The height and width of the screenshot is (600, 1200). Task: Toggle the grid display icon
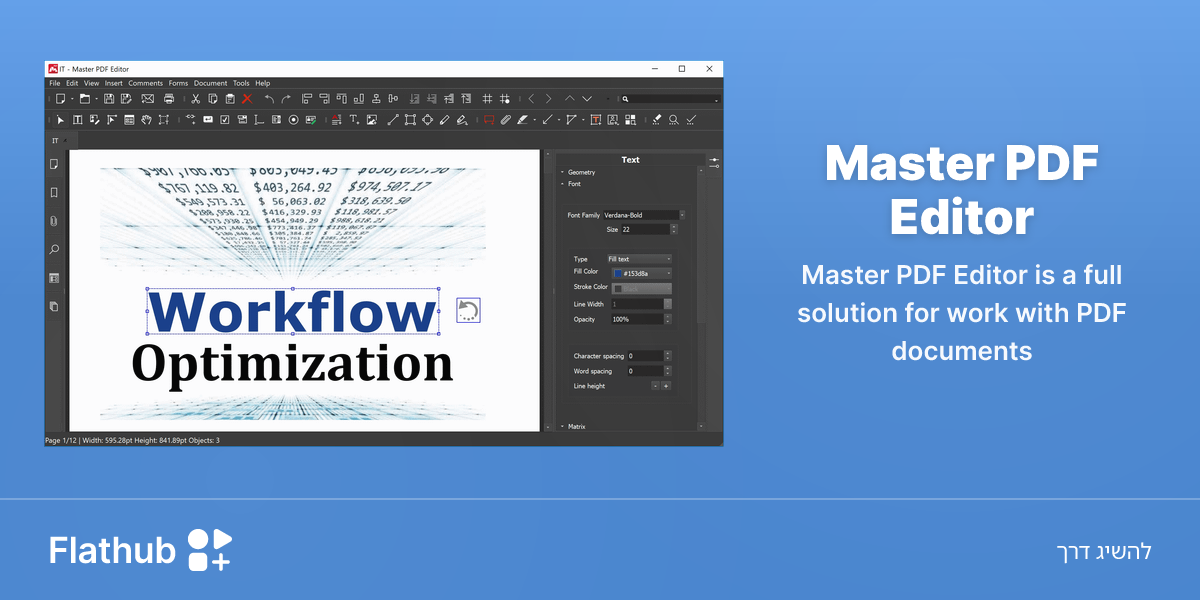pyautogui.click(x=487, y=99)
